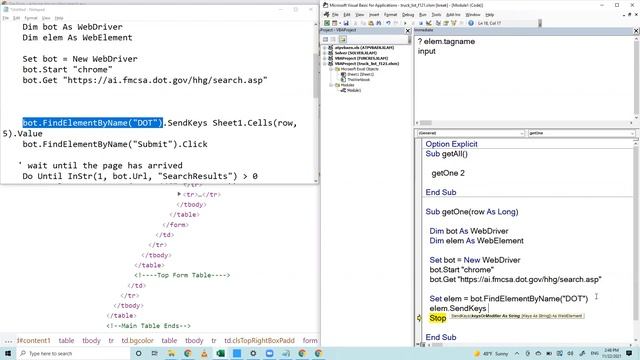Viewport: 640px width, 360px height.
Task: Open the File menu in VBA editor
Action: coord(335,15)
